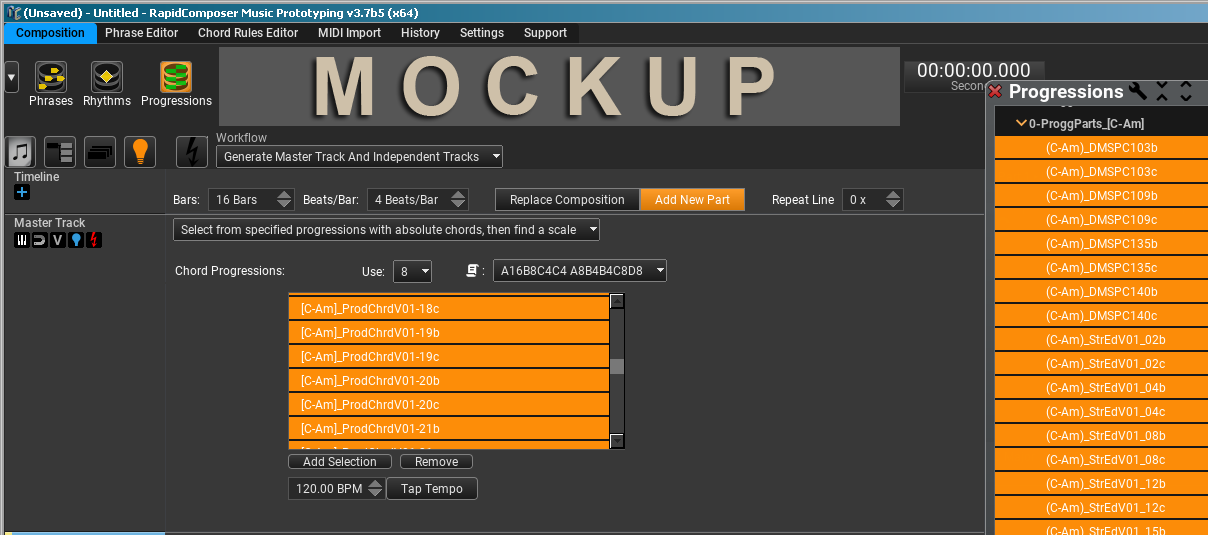Open the A16B8C4C4 A8B4B4C8D8 structure dropdown
This screenshot has height=535, width=1208.
click(579, 271)
